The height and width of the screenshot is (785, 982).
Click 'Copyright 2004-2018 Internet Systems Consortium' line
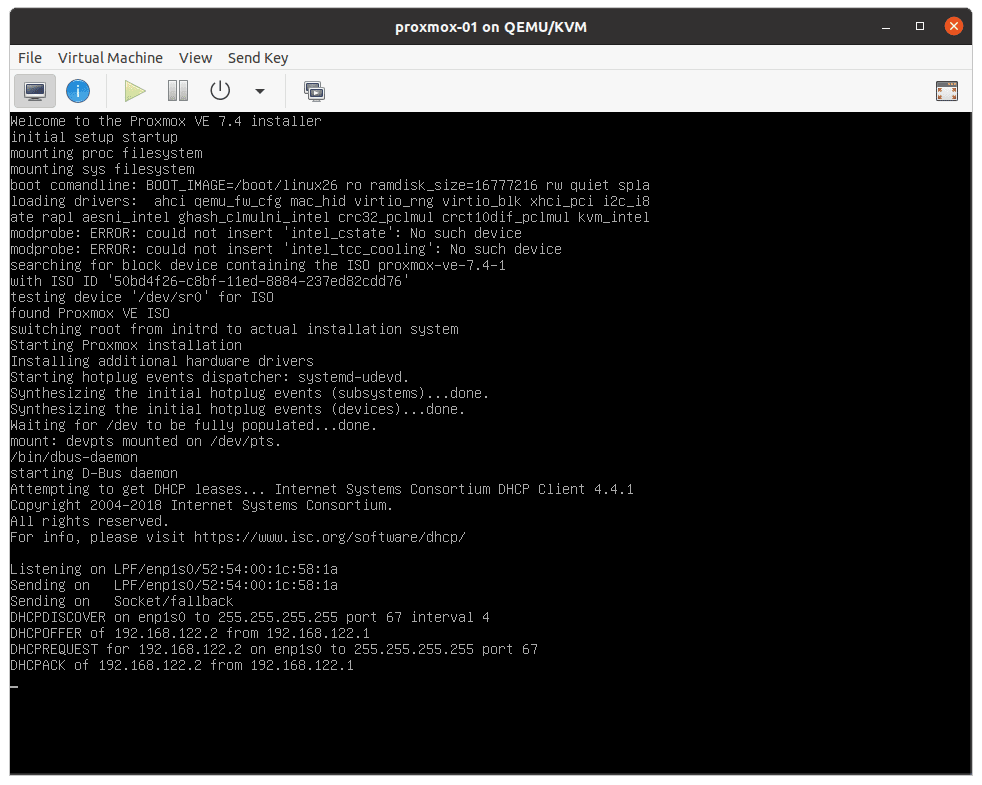202,505
